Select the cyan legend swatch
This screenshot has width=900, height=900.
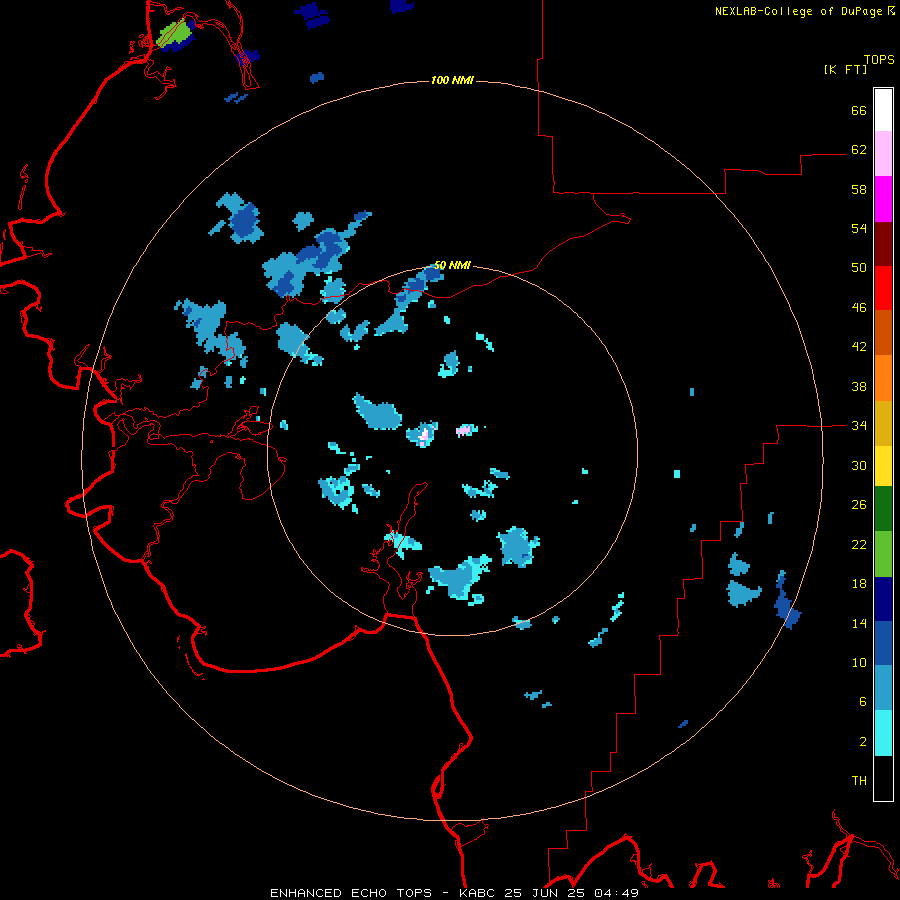[x=883, y=733]
